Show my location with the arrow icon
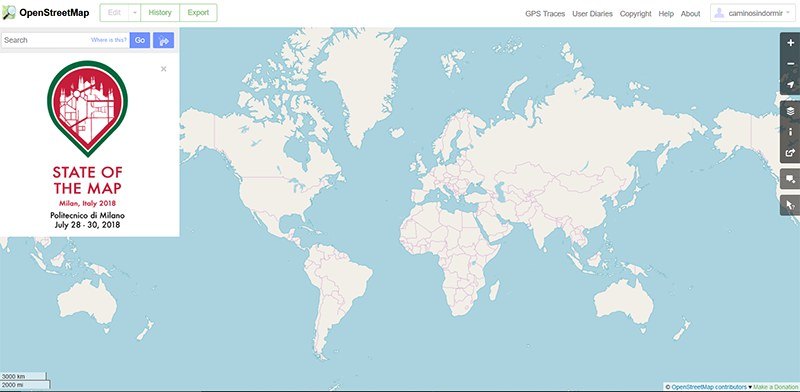800x392 pixels. 790,85
